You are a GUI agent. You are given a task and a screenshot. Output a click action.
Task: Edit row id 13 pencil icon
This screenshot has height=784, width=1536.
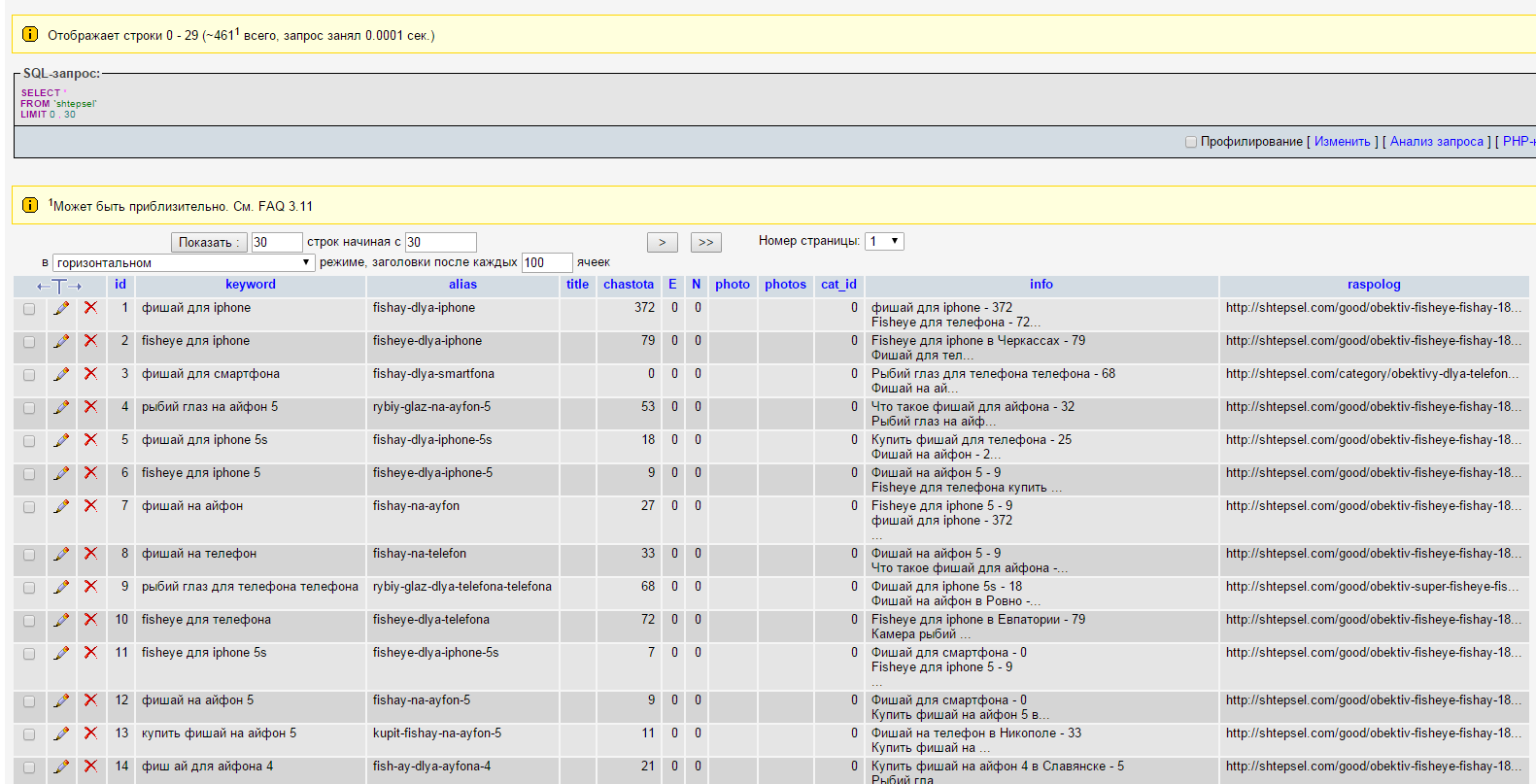(61, 733)
